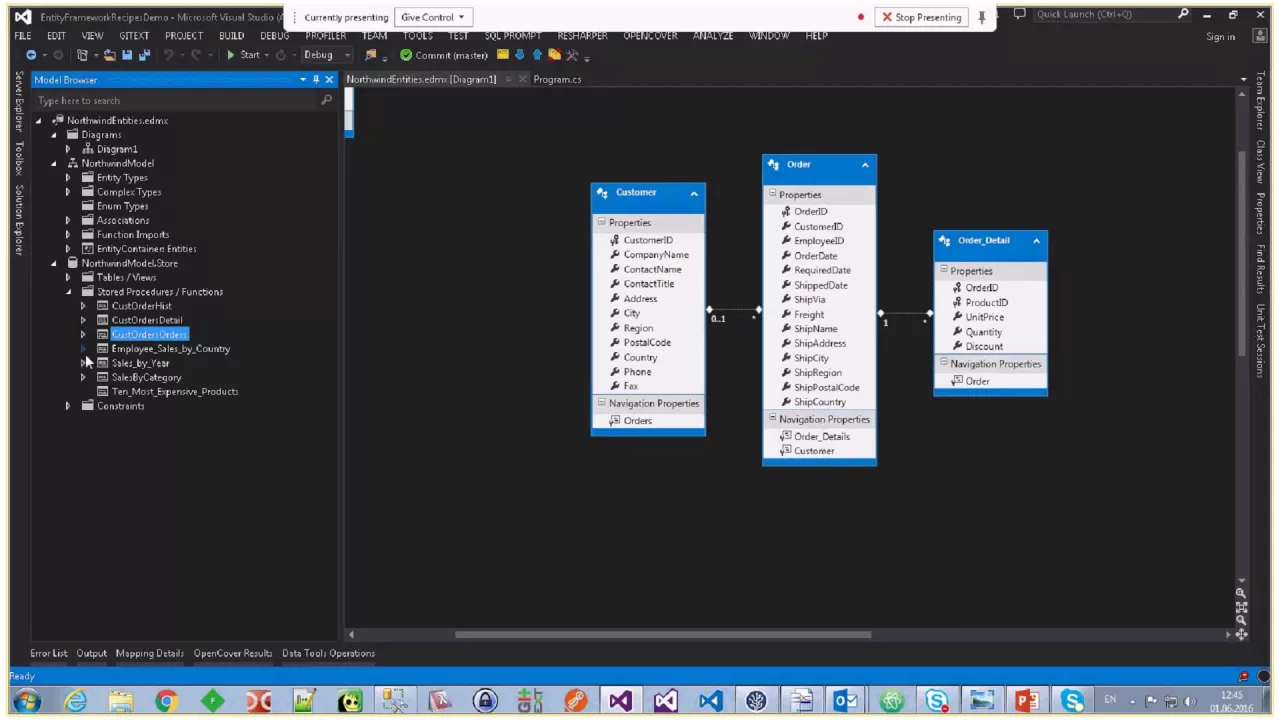
Task: Expand the Complex Types tree node
Action: click(68, 192)
